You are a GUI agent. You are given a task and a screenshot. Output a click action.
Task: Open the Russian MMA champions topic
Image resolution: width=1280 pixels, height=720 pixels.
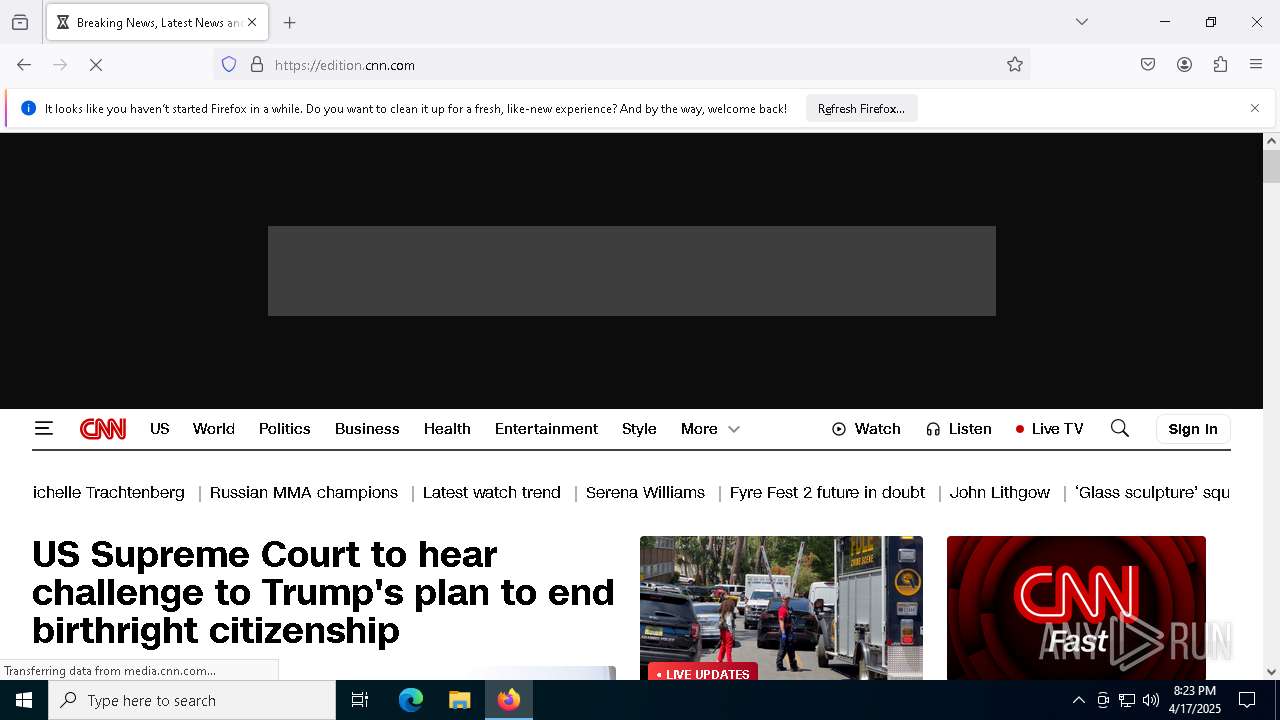tap(304, 493)
